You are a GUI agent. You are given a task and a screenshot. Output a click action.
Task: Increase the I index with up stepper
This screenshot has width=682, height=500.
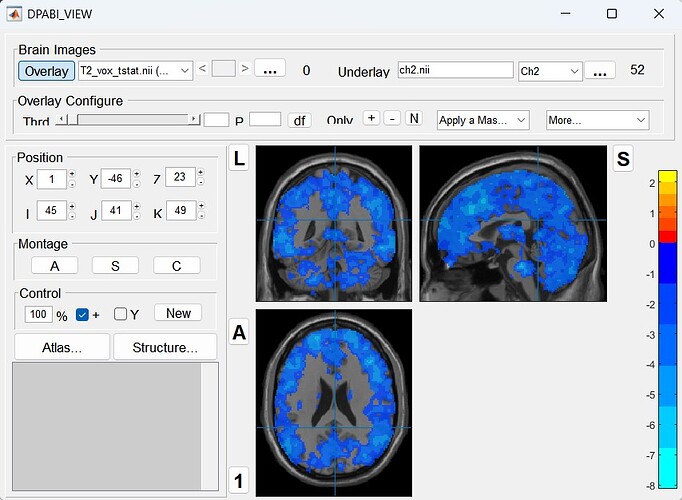click(x=72, y=206)
